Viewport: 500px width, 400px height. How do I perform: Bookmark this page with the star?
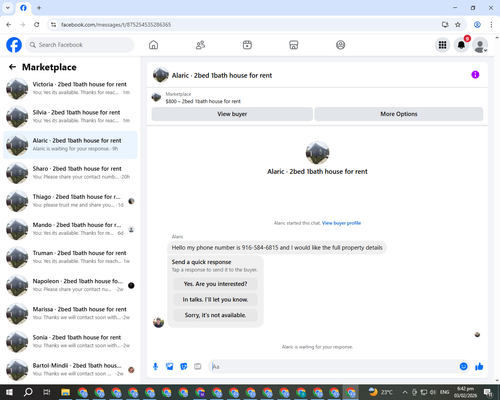point(458,25)
